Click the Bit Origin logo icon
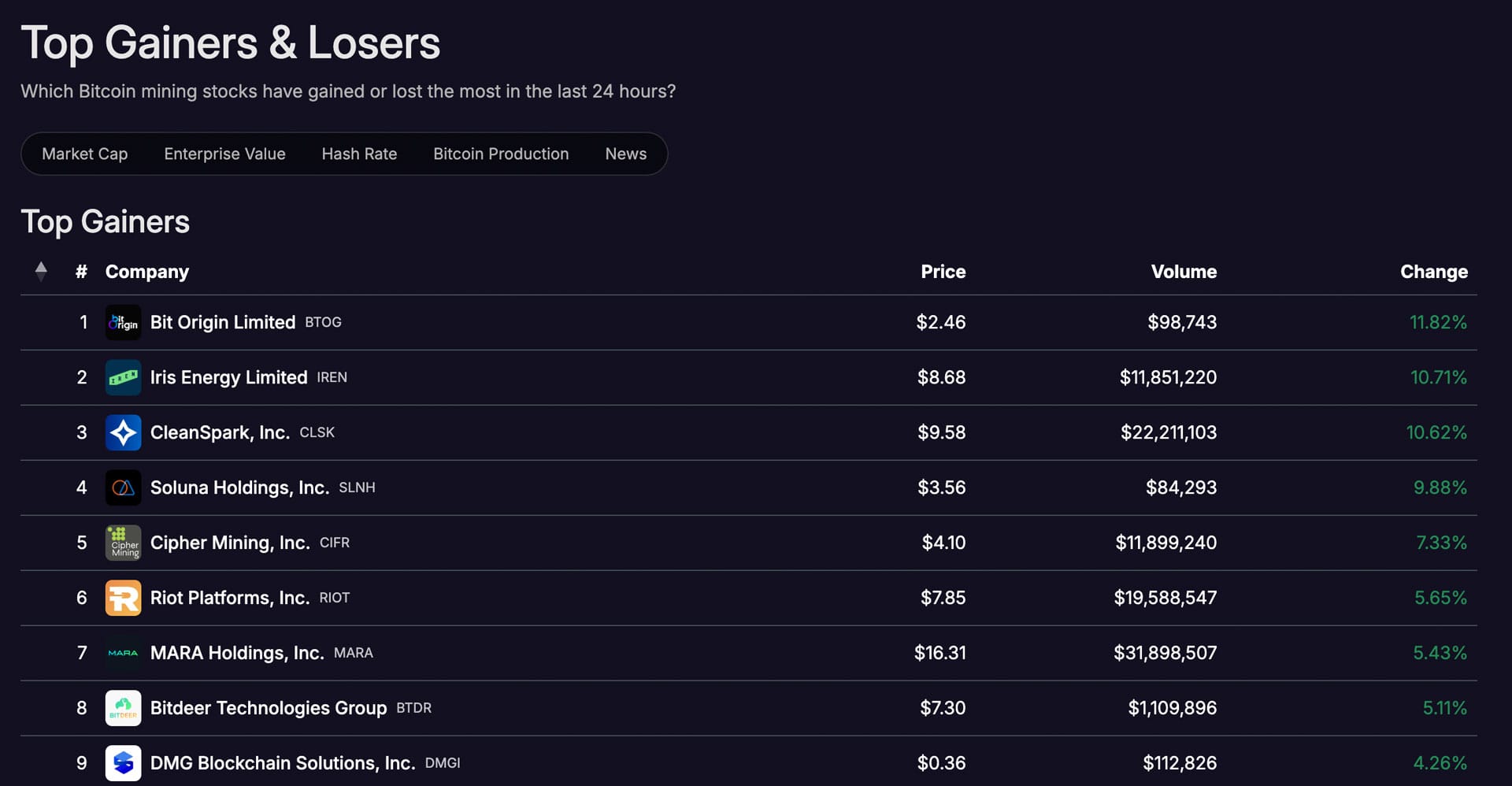 123,322
